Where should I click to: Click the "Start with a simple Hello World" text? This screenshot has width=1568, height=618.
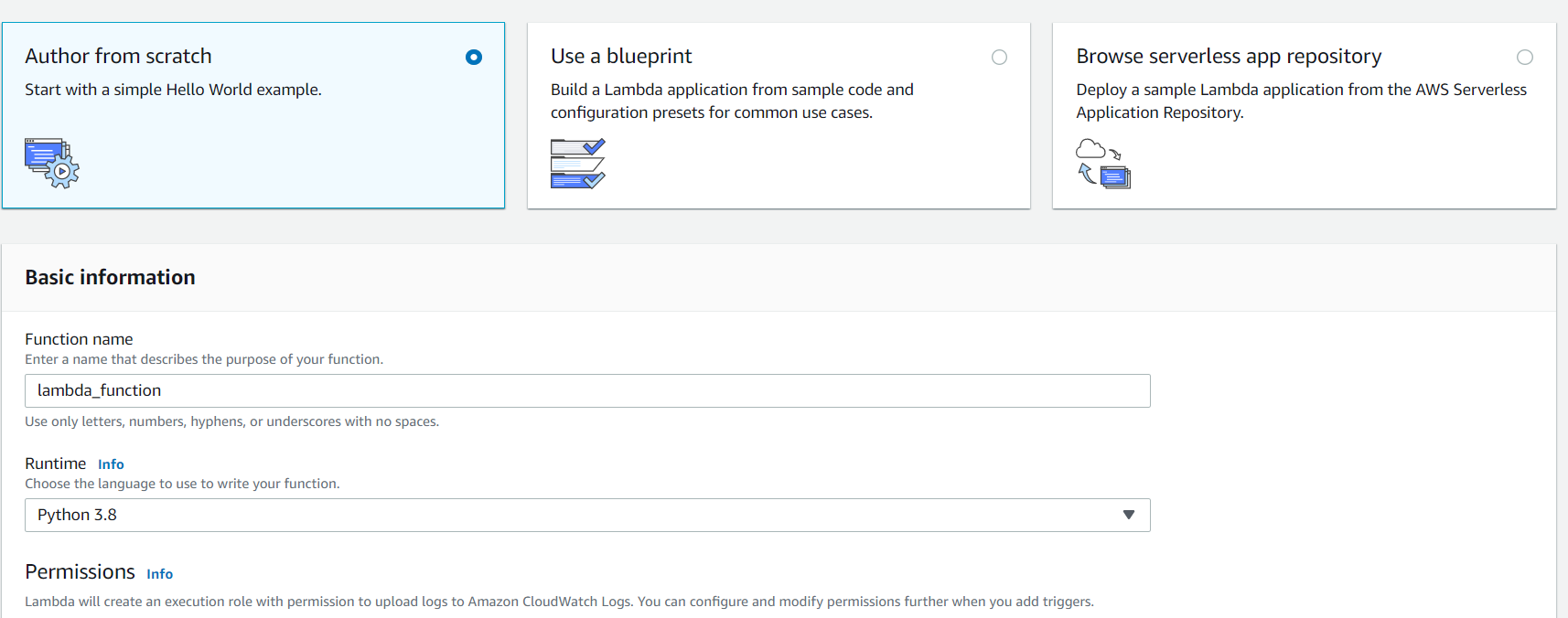pos(173,90)
